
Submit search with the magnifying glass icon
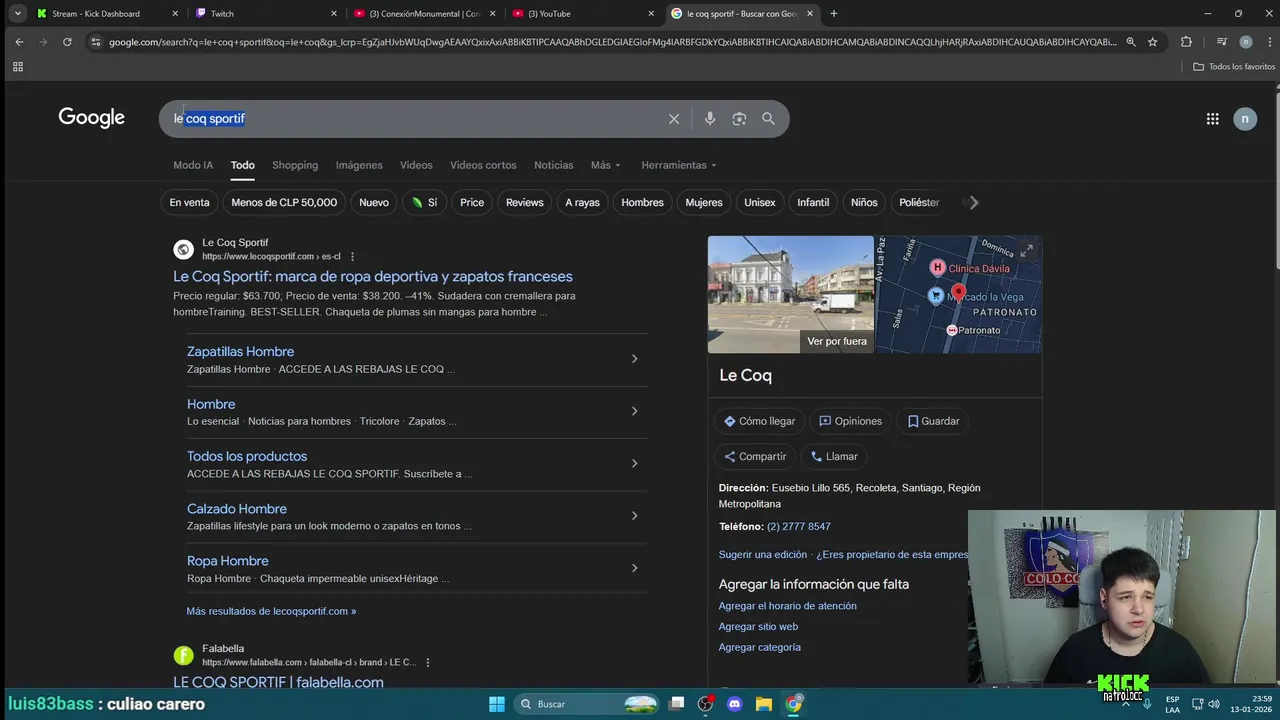click(768, 119)
